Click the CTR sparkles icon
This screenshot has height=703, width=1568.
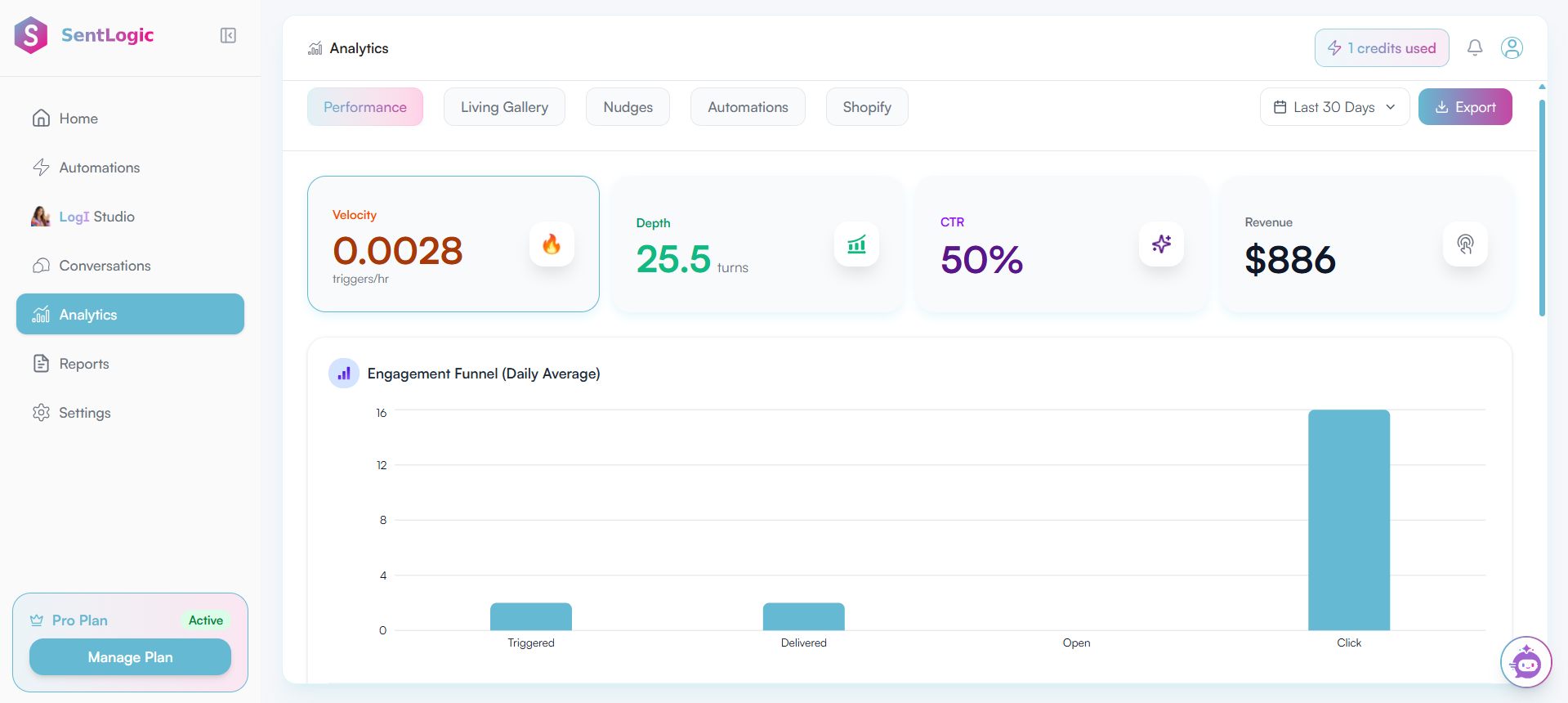tap(1161, 244)
